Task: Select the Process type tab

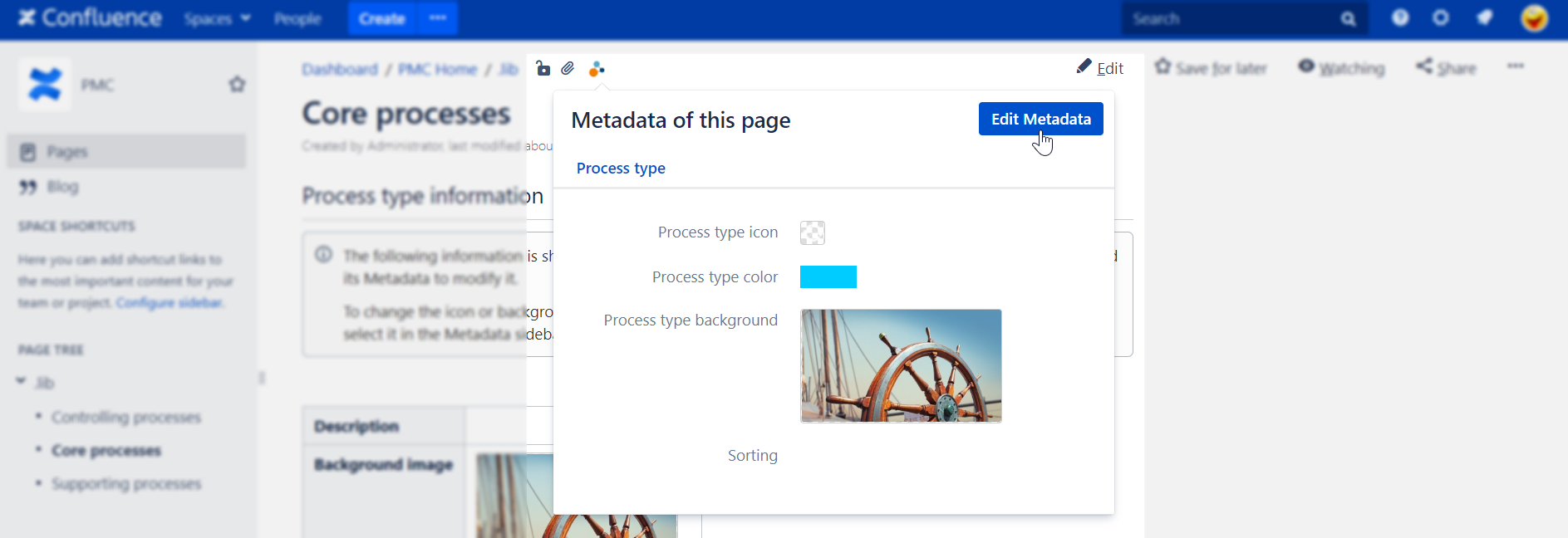Action: click(621, 169)
